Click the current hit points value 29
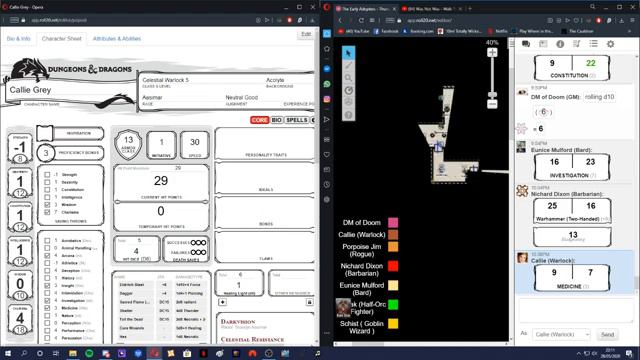The width and height of the screenshot is (640, 360). click(161, 181)
